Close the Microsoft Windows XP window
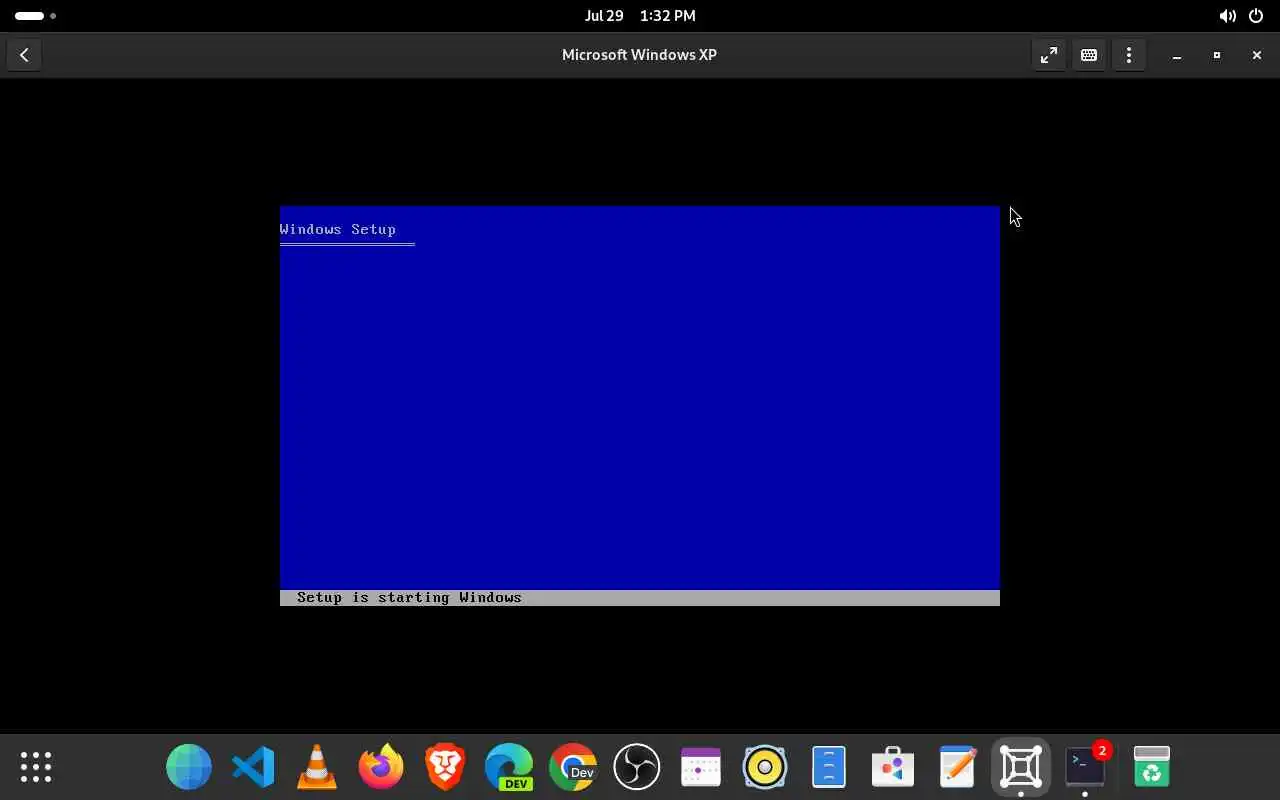Screen dimensions: 1280x800 [x=1257, y=55]
